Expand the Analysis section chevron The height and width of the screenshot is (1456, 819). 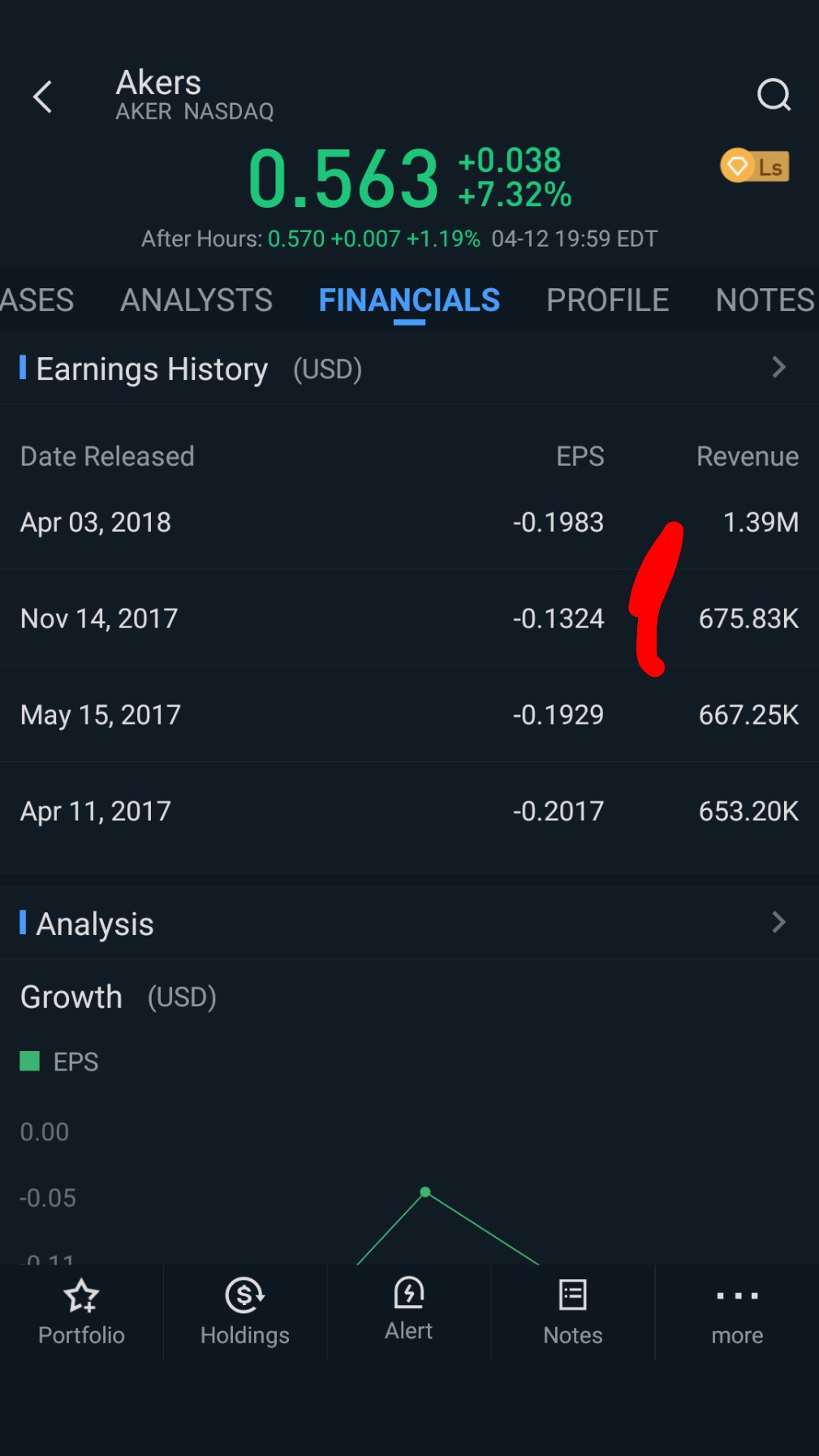pyautogui.click(x=778, y=922)
